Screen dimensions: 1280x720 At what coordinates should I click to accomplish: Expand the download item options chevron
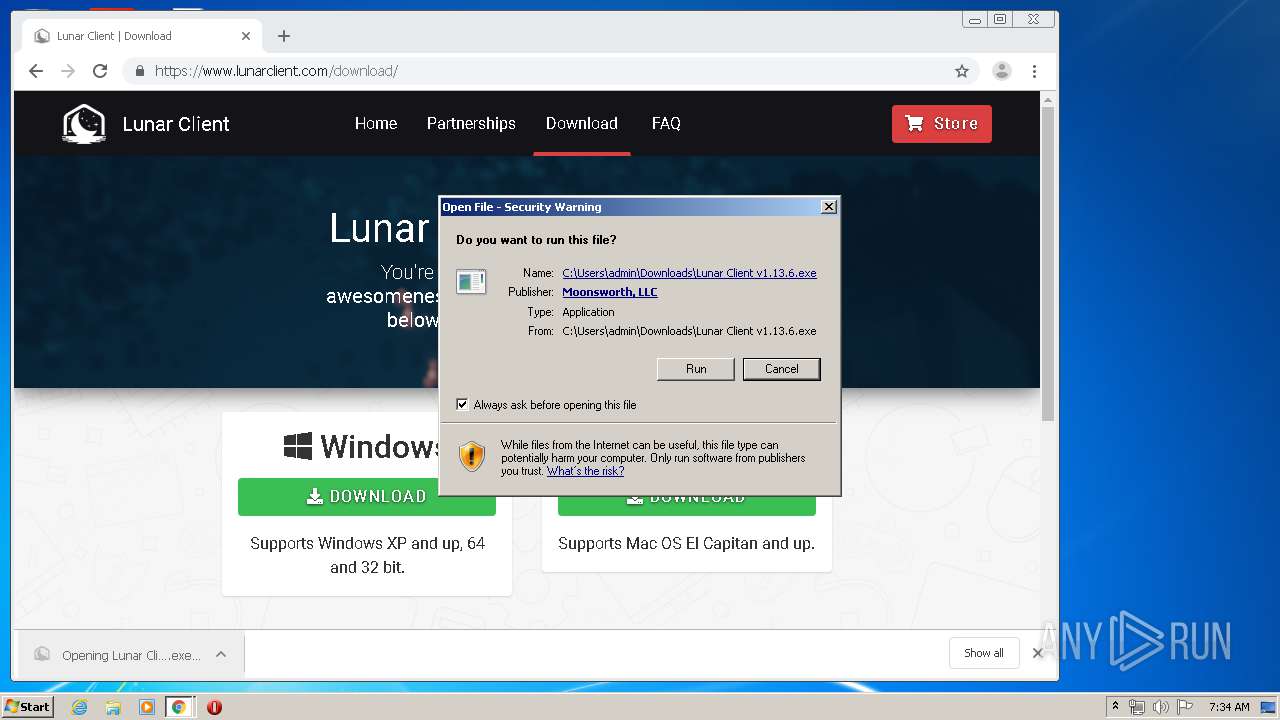221,655
